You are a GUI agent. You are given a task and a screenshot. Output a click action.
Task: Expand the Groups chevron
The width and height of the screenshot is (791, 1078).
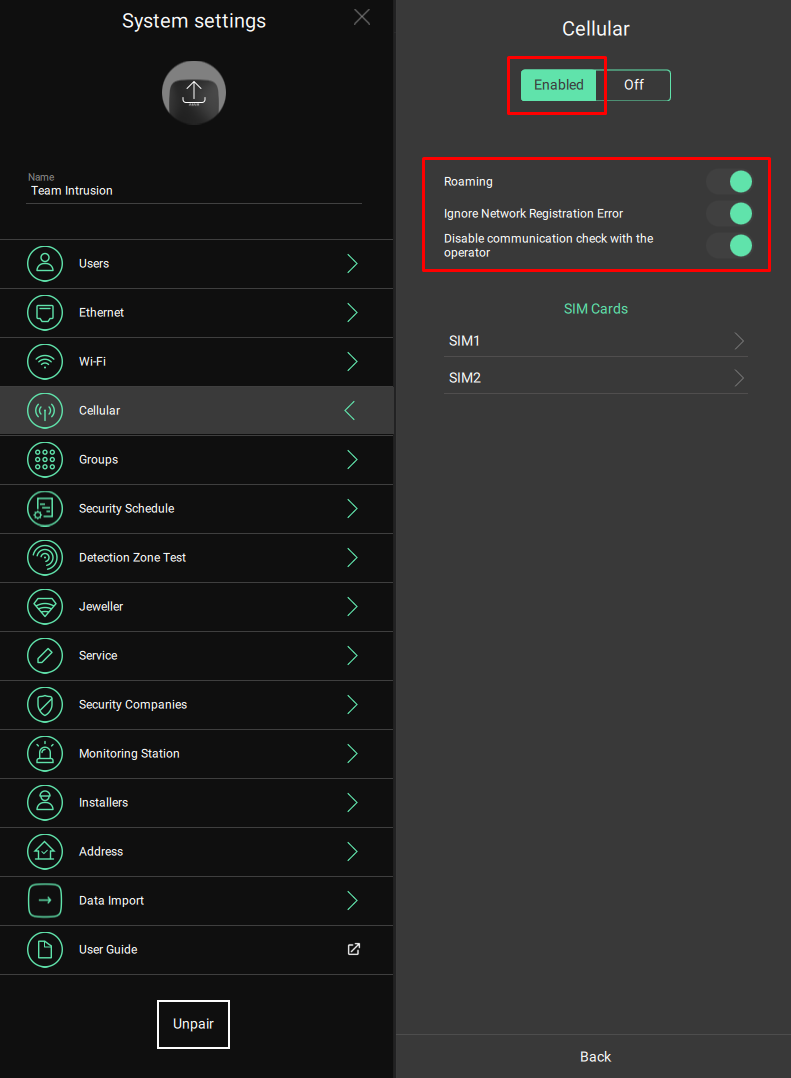pyautogui.click(x=352, y=459)
